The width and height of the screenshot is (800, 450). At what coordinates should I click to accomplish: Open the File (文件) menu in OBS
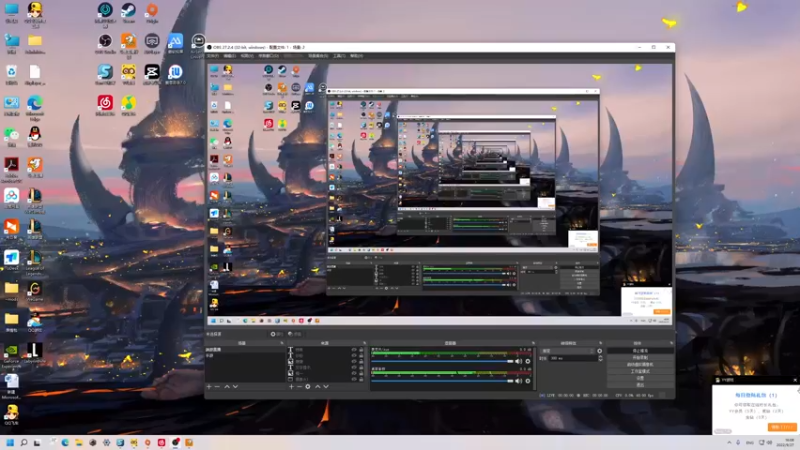point(213,56)
